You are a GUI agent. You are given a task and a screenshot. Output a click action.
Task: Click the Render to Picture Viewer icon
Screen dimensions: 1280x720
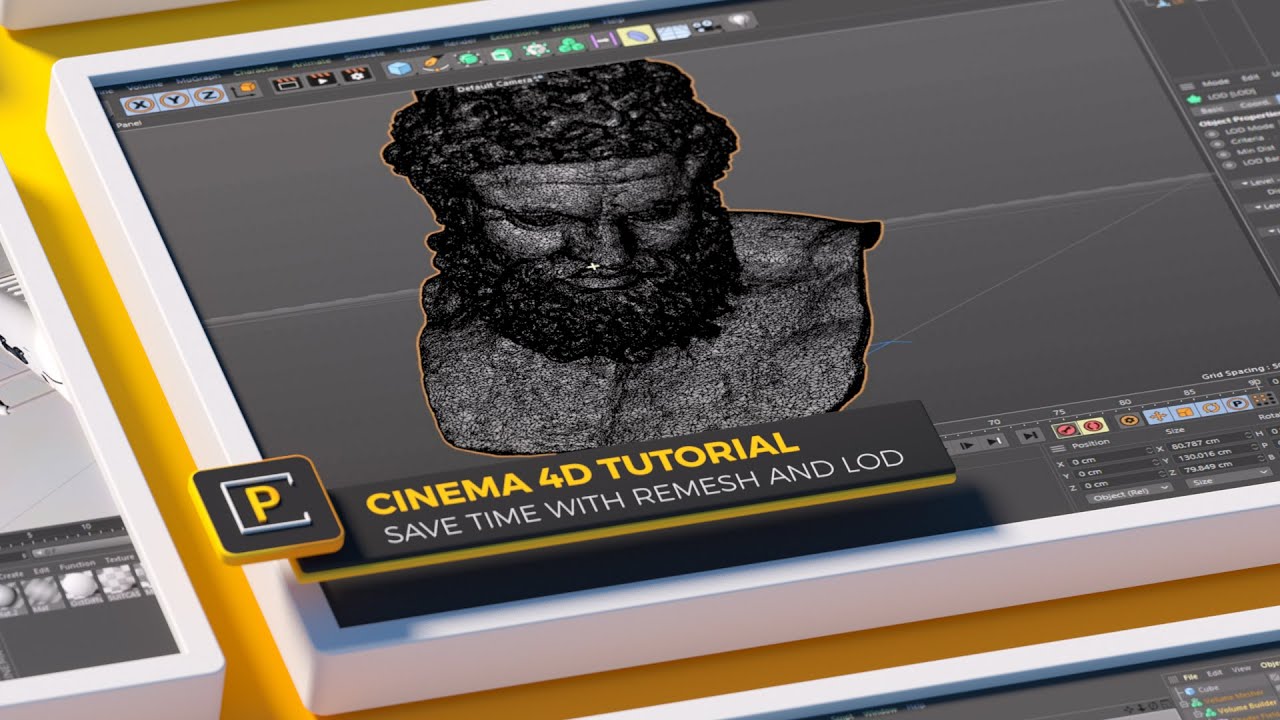point(321,79)
